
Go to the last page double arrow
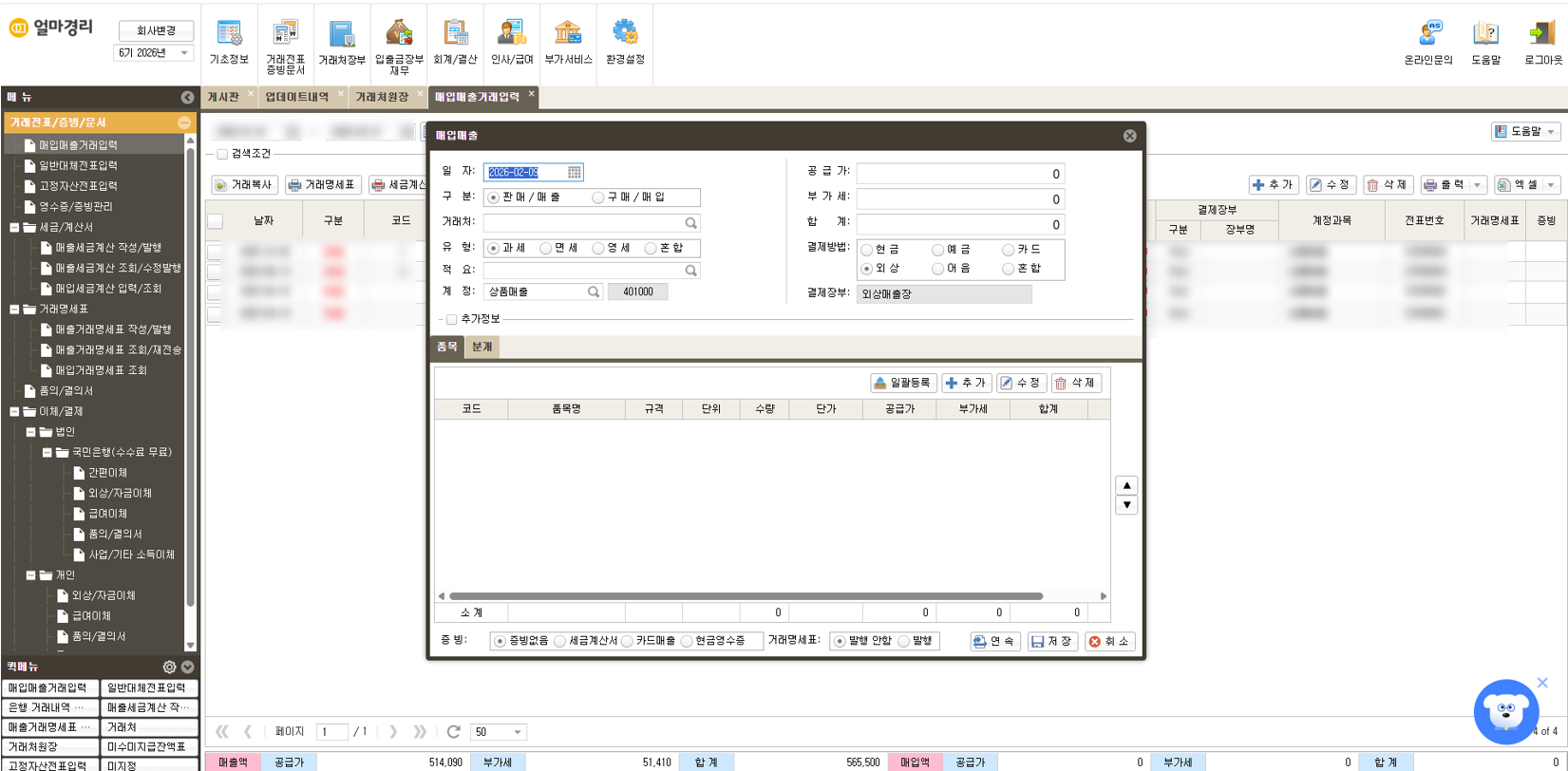(x=420, y=732)
